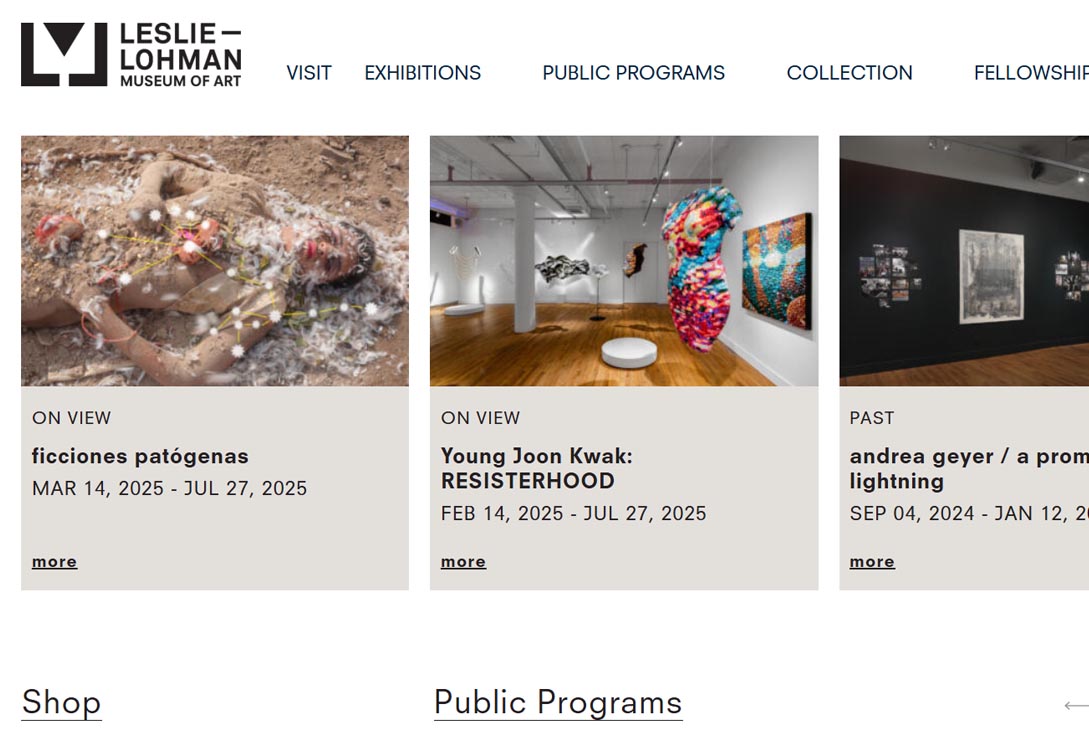Open the RESISTERHOOD gallery installation image
1089x730 pixels.
tap(624, 260)
